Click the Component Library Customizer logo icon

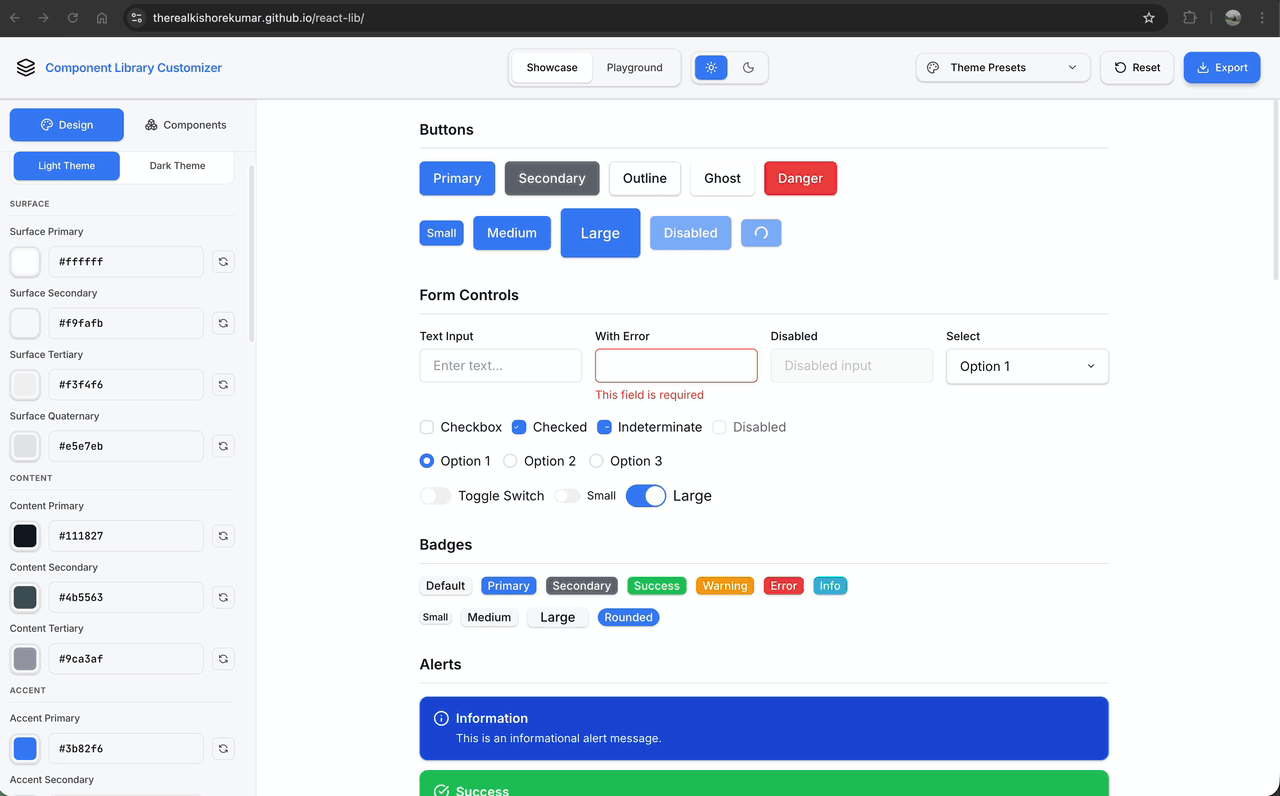[26, 68]
